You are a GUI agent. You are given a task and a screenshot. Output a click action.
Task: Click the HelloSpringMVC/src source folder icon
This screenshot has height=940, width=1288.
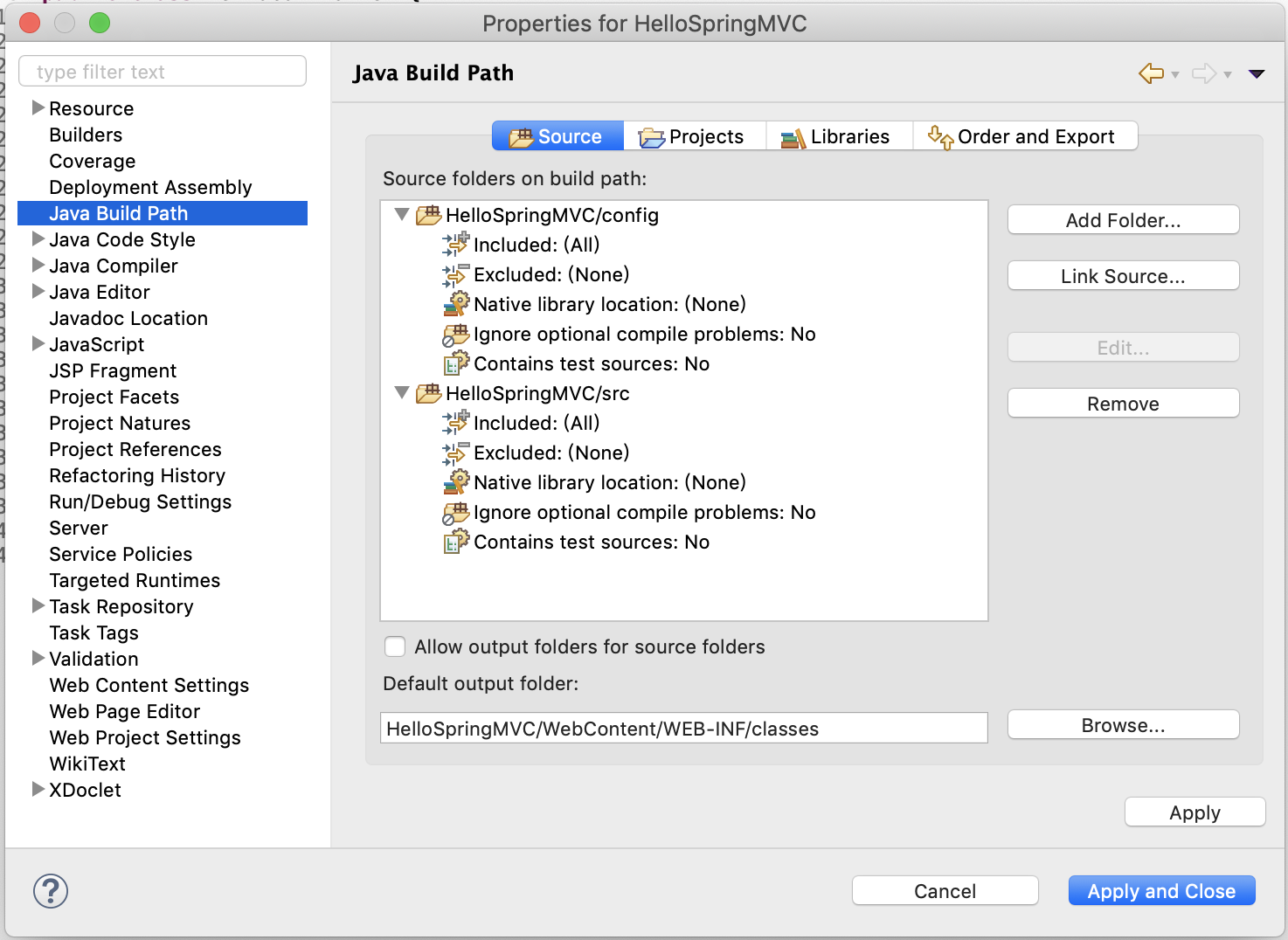pos(428,393)
